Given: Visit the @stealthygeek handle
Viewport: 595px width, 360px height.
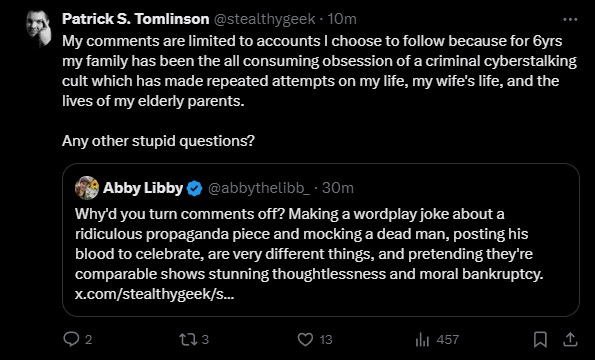Looking at the screenshot, I should pos(264,19).
